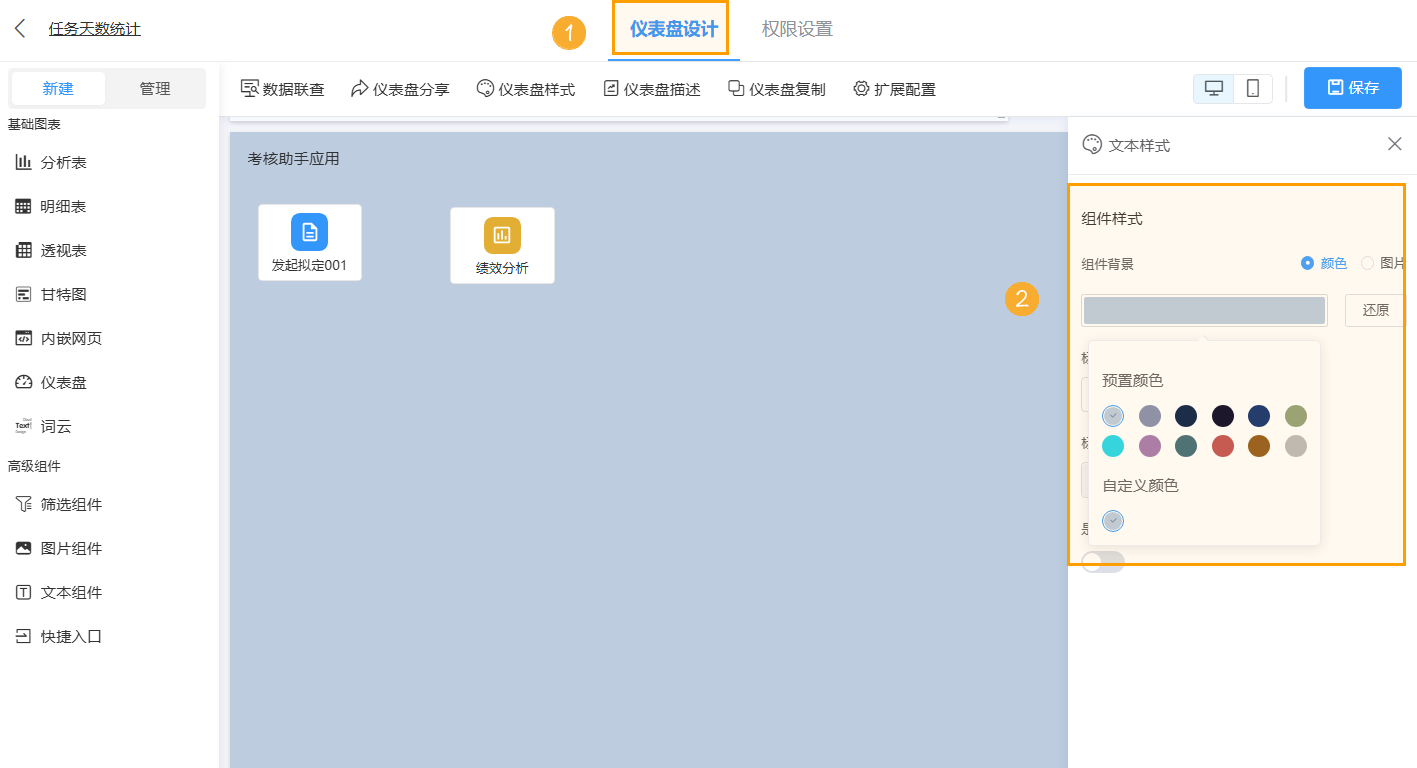Viewport: 1417px width, 768px height.
Task: Click the 保存 button
Action: (1352, 88)
